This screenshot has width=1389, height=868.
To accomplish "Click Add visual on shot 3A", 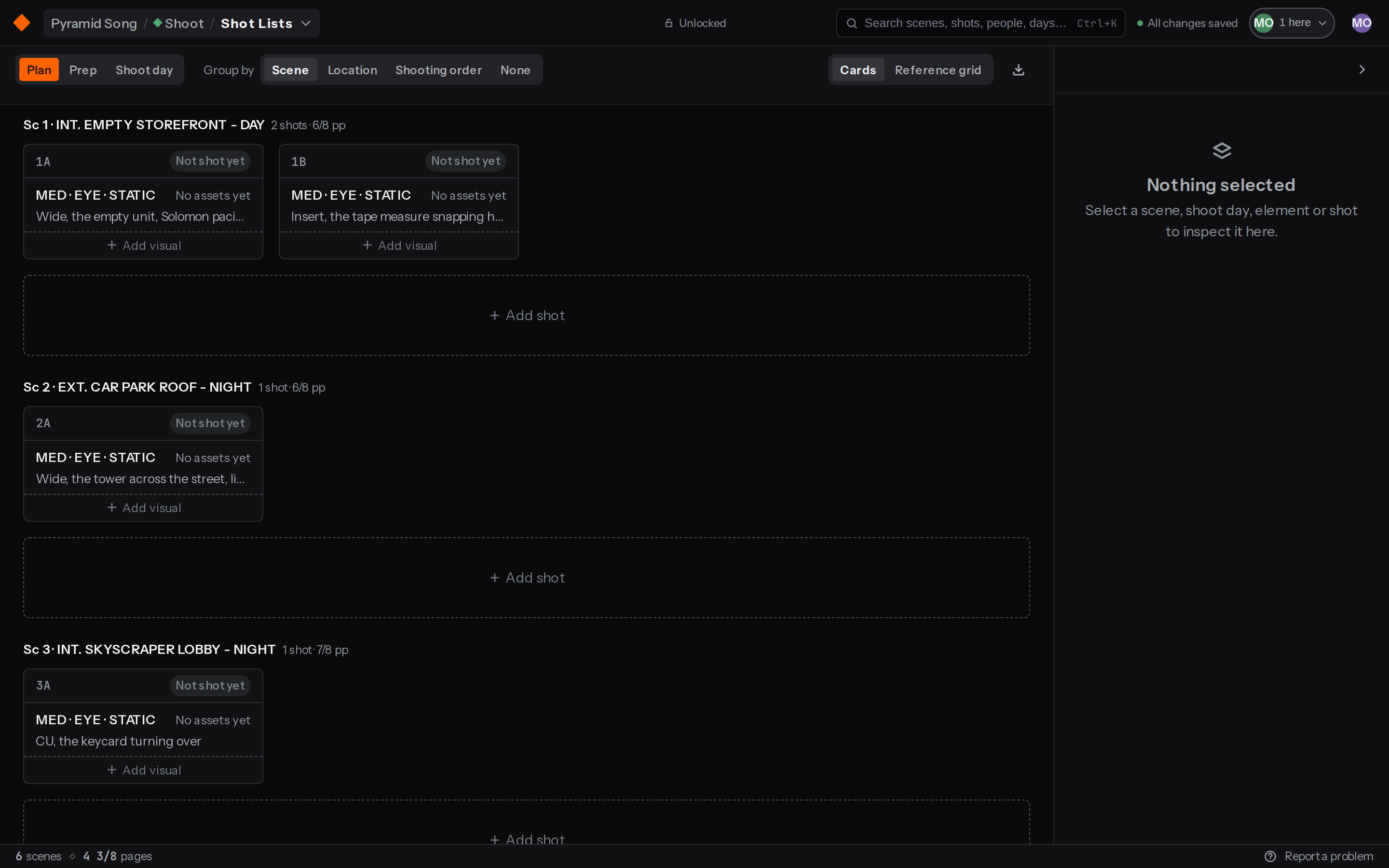I will tap(144, 770).
